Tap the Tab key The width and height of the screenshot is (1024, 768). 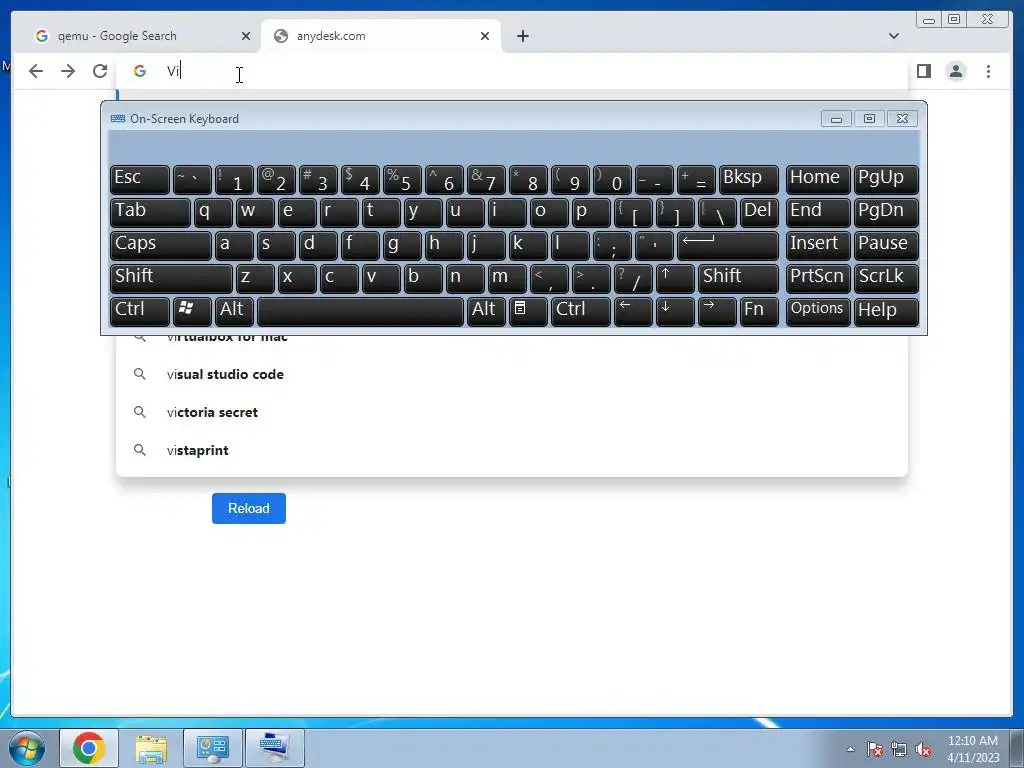[150, 212]
